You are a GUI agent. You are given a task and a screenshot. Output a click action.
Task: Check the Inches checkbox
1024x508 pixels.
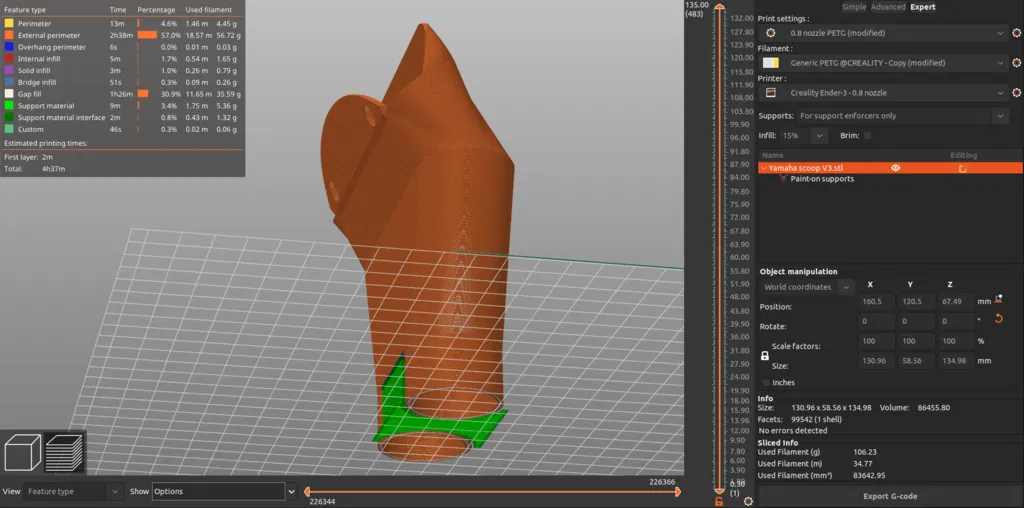pyautogui.click(x=766, y=383)
